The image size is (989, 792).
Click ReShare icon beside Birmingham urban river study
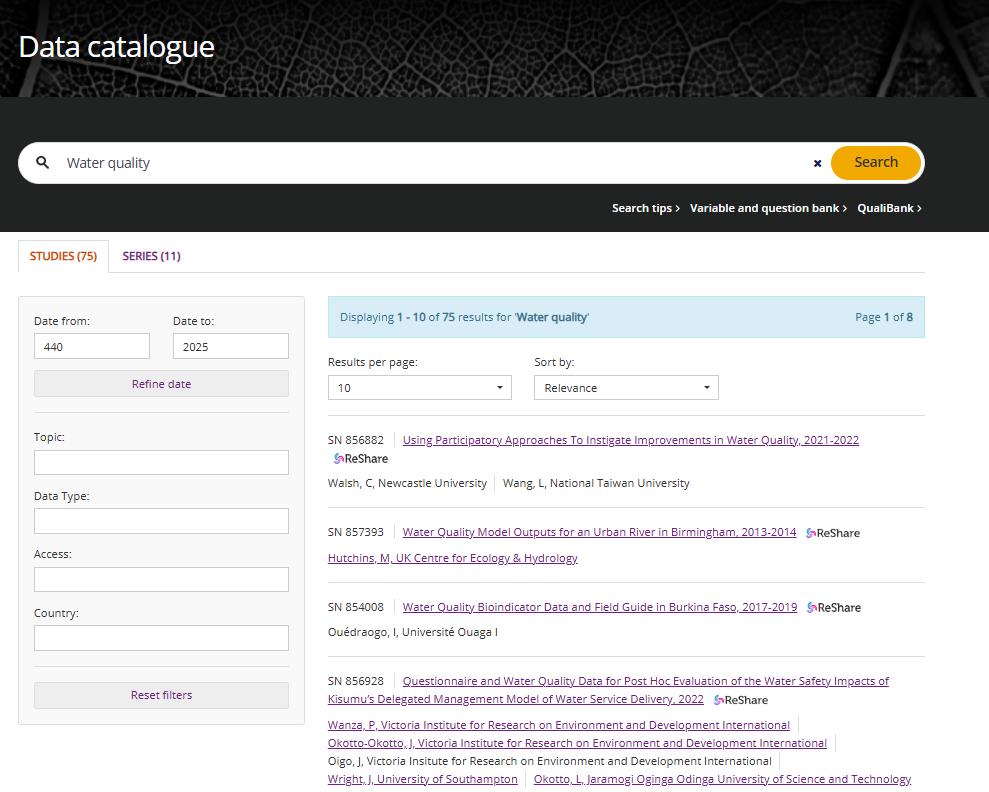(833, 533)
